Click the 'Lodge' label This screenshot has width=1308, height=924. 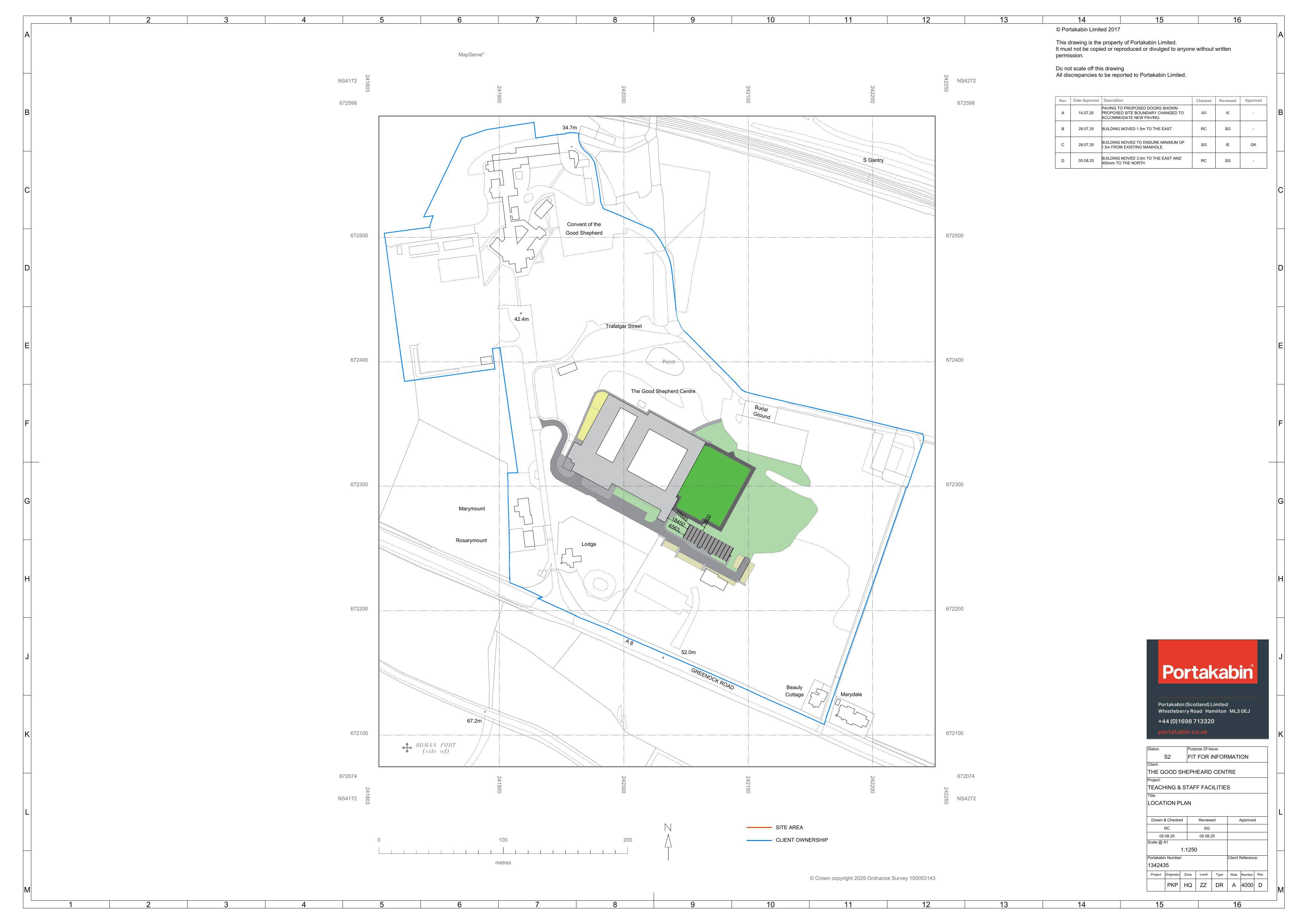click(x=589, y=544)
